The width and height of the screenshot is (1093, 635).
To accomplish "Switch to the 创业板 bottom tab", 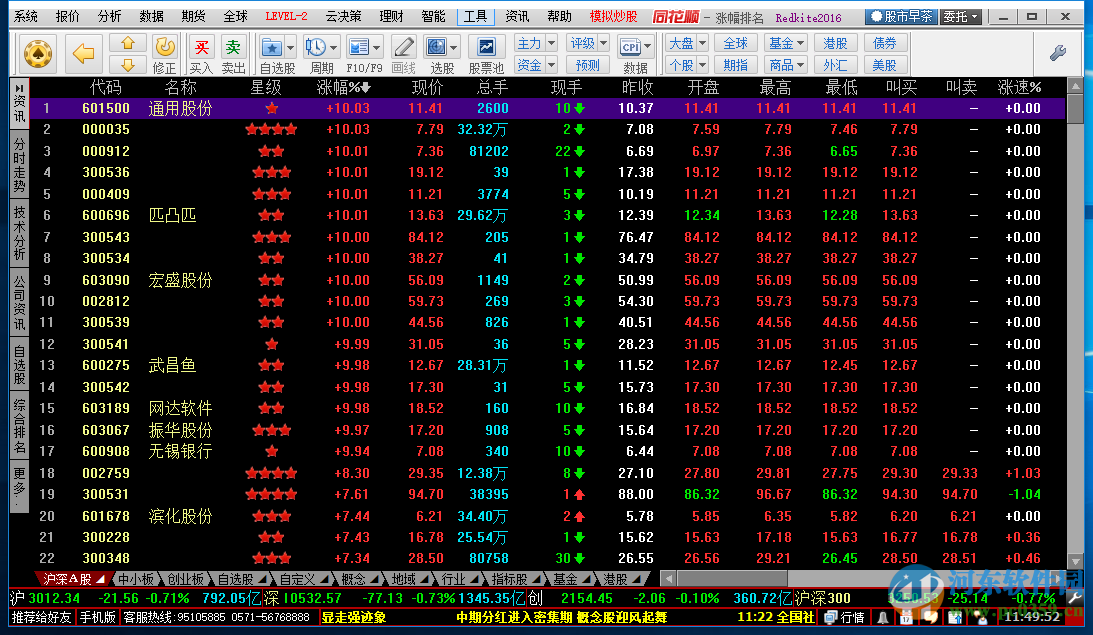I will click(x=185, y=579).
